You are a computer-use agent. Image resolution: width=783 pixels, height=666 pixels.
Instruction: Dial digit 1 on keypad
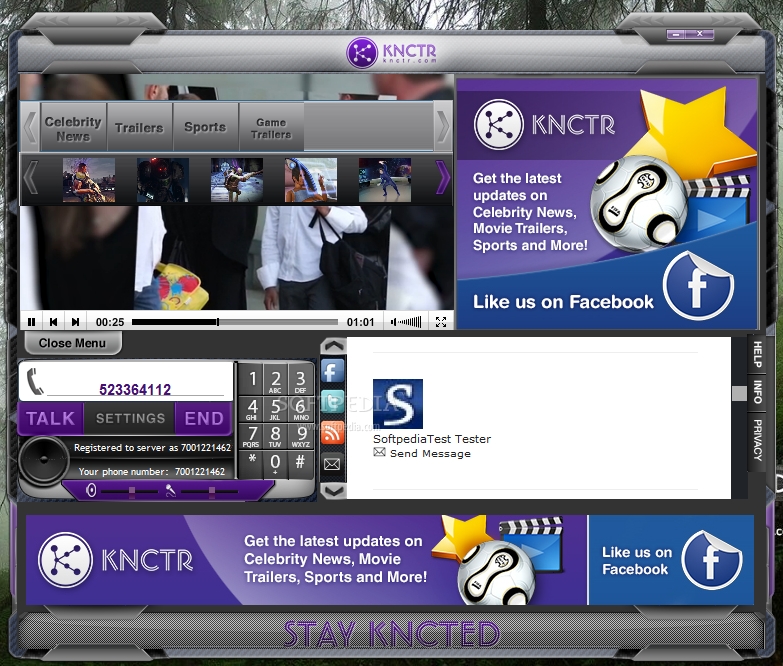253,379
